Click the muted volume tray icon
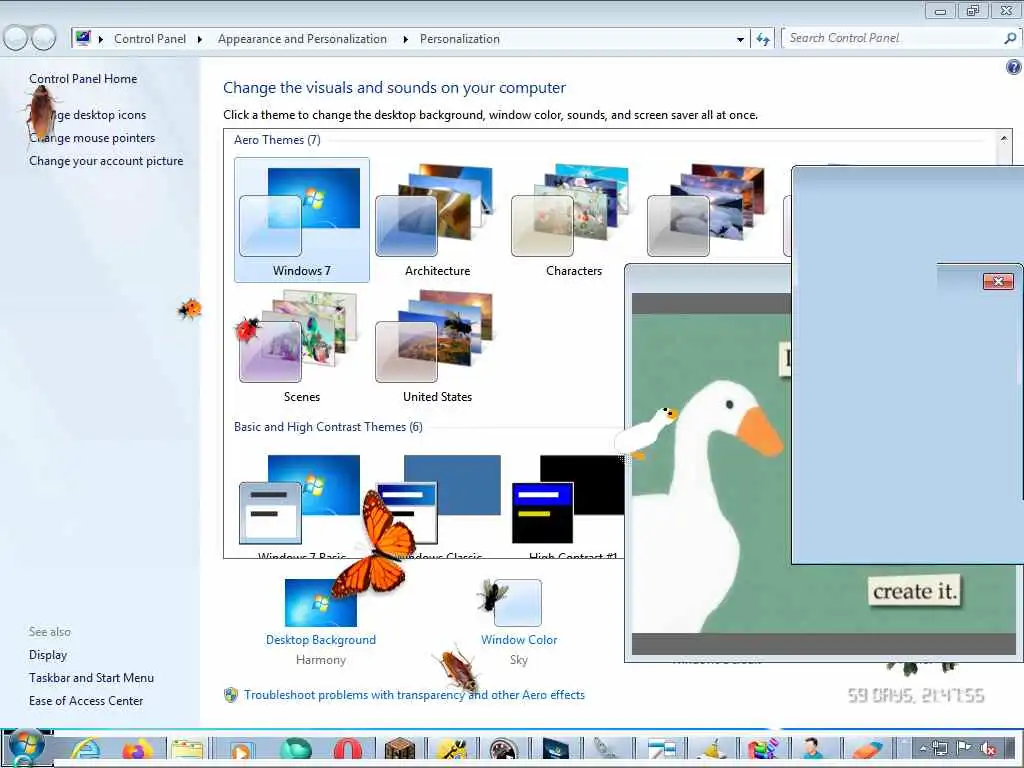1024x768 pixels. [988, 748]
